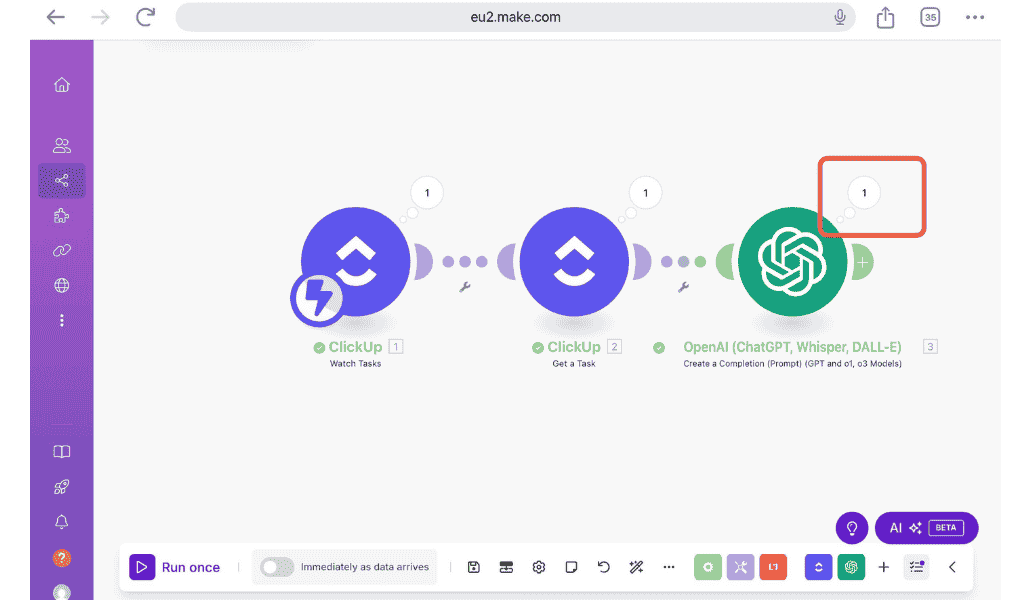Select the ClickUp Get a Task module

pyautogui.click(x=574, y=261)
